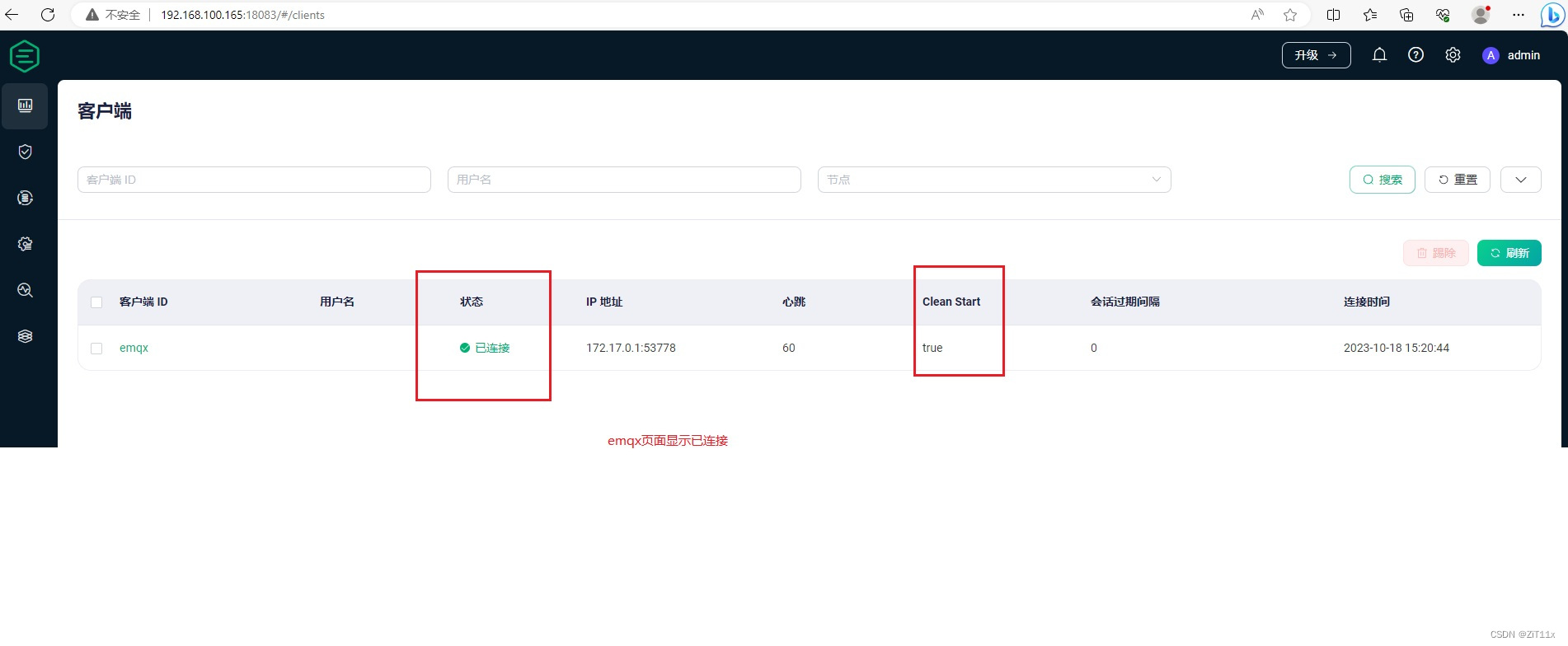Click the EMQX logo icon
The width and height of the screenshot is (1568, 646).
point(25,56)
